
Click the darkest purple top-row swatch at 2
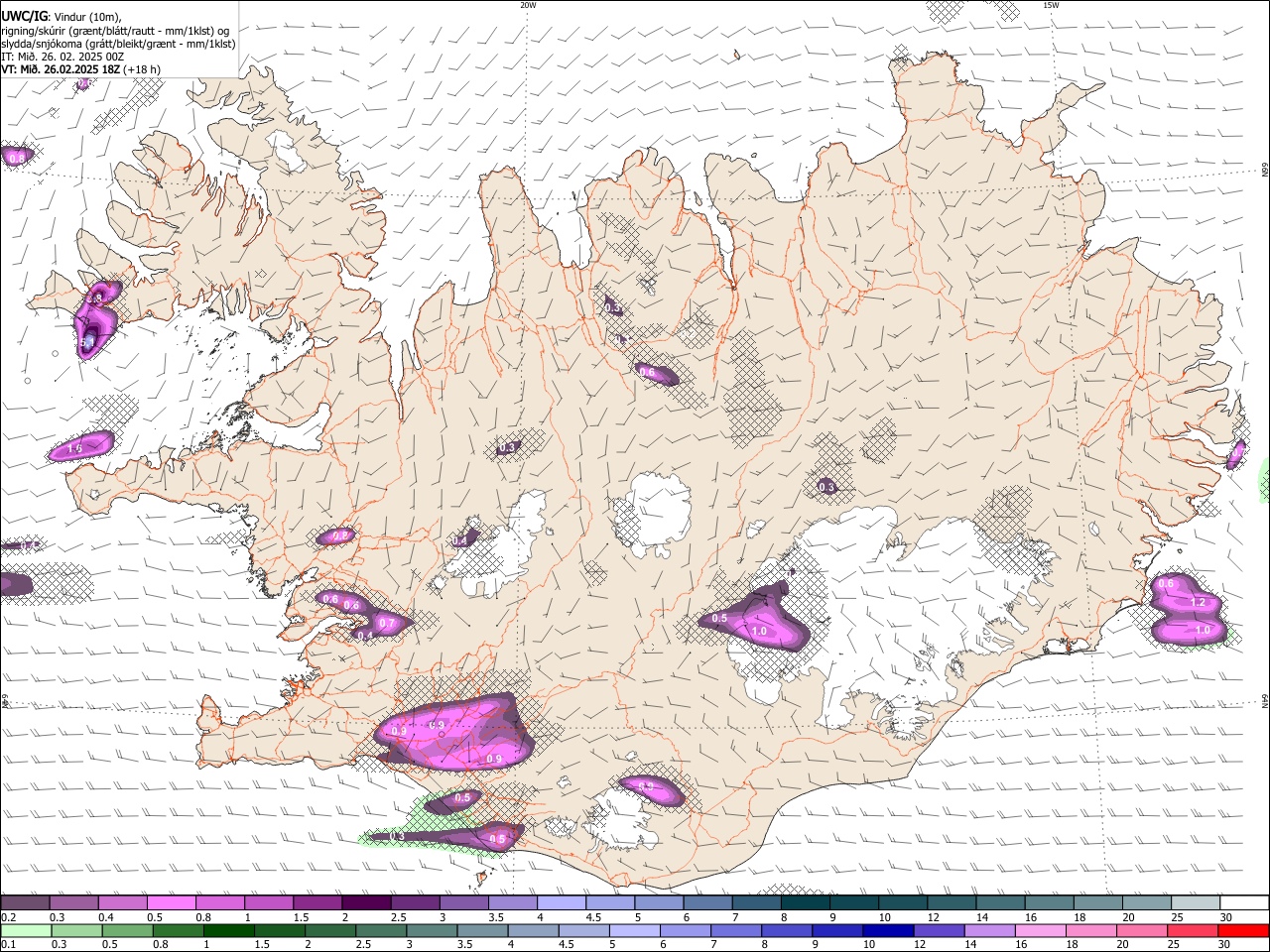pyautogui.click(x=366, y=903)
